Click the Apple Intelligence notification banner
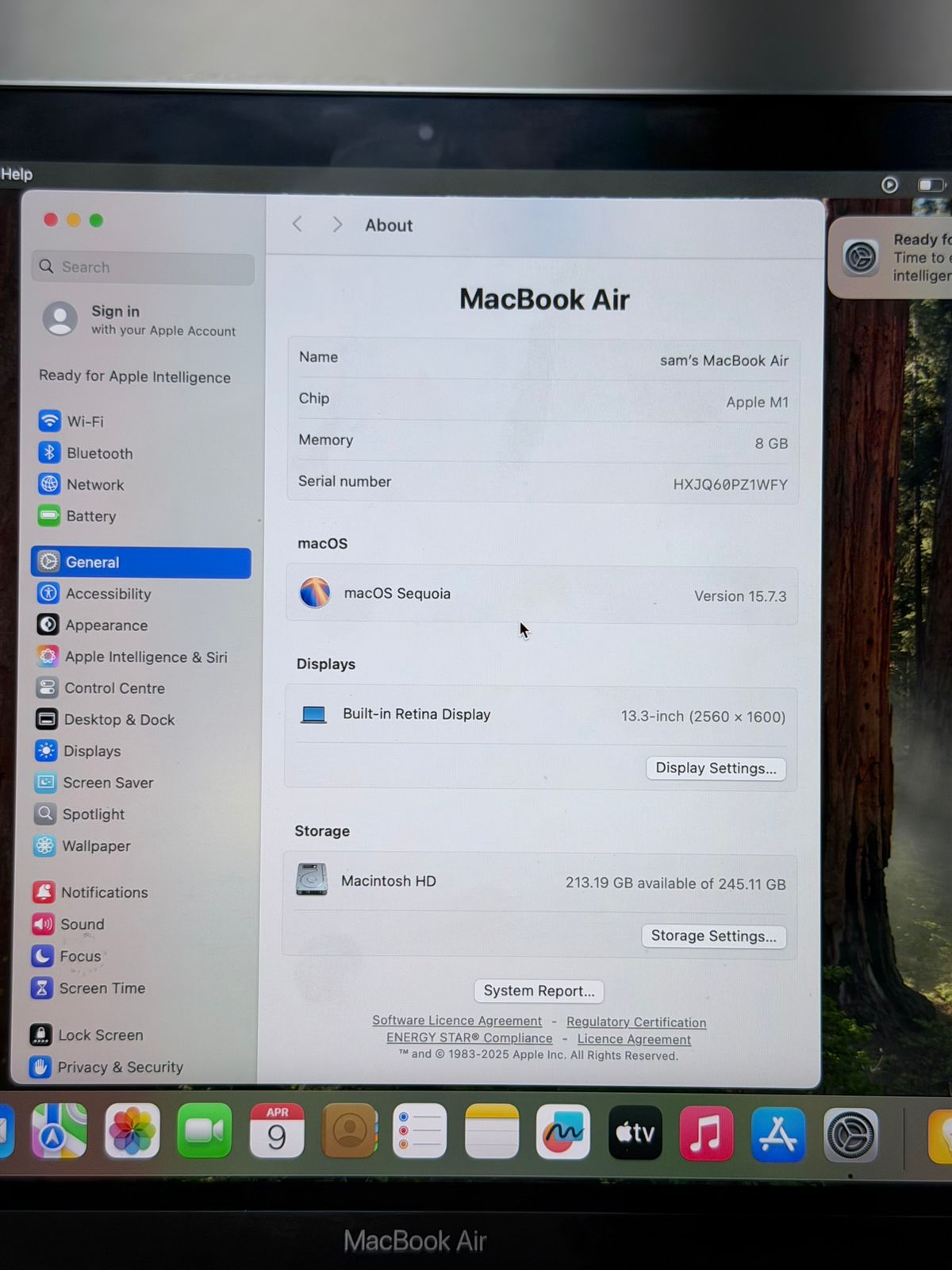Screen dimensions: 952x1270 [890, 257]
